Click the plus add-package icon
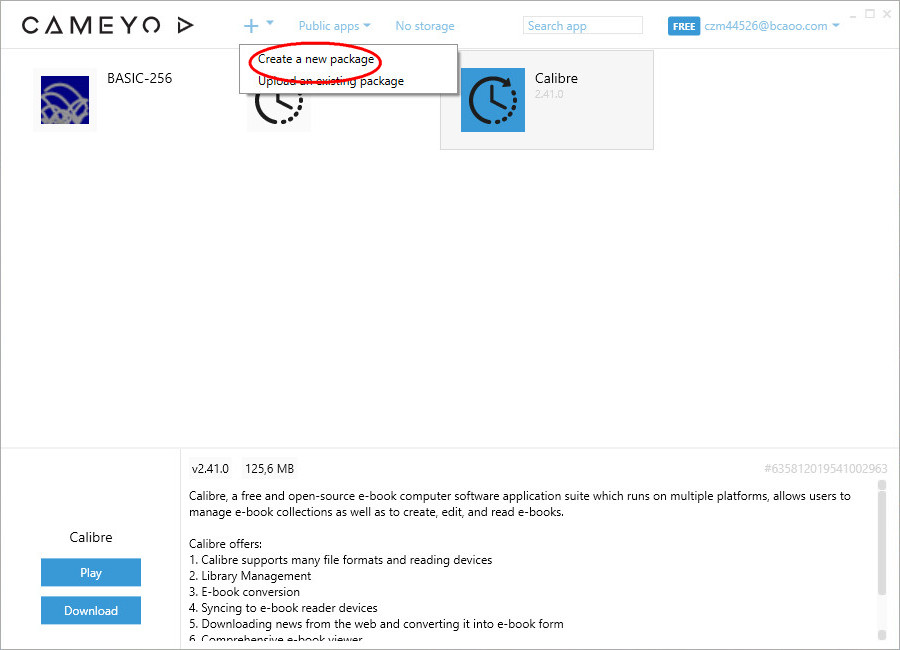Image resolution: width=900 pixels, height=650 pixels. point(251,26)
